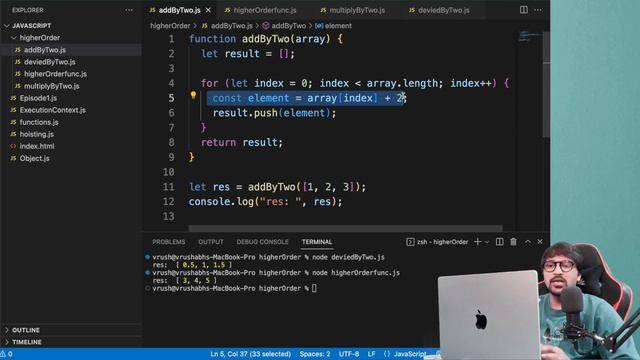Click higherOrder breadcrumb segment
The width and height of the screenshot is (640, 360).
point(170,26)
